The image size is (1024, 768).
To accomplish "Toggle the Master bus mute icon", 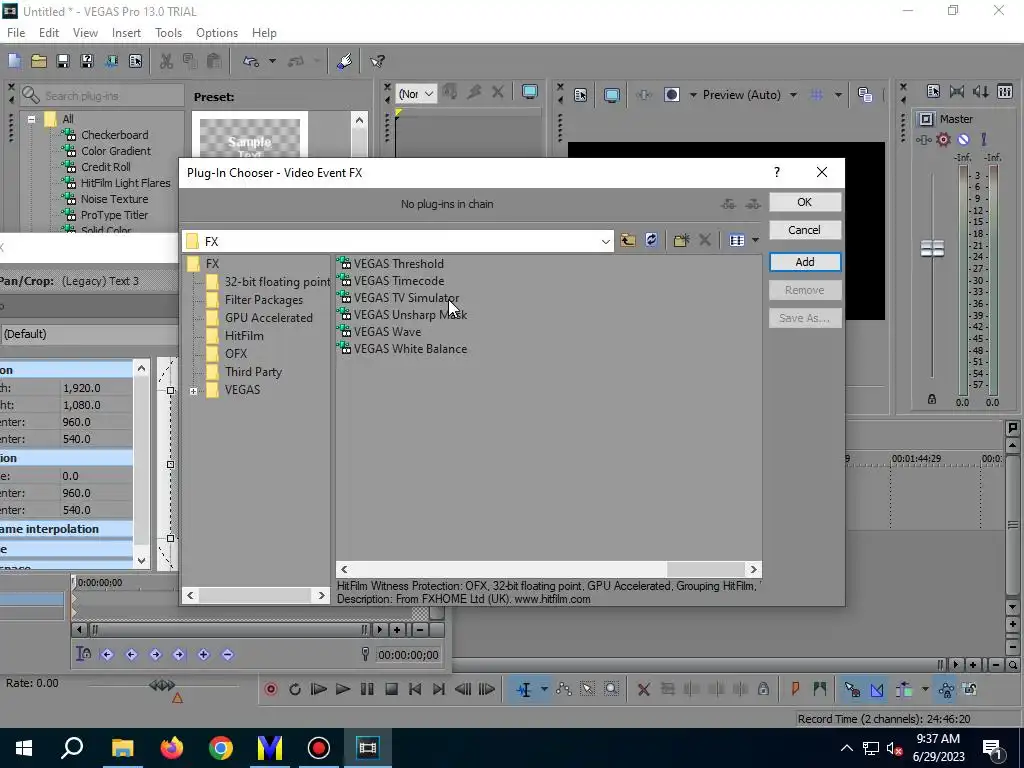I will click(x=963, y=139).
